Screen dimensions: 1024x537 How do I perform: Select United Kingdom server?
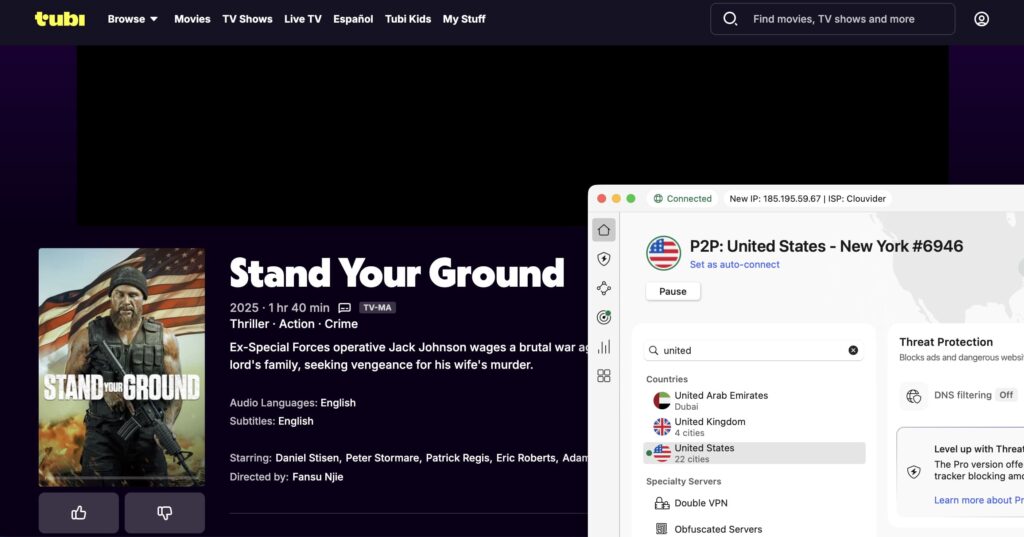(x=754, y=427)
